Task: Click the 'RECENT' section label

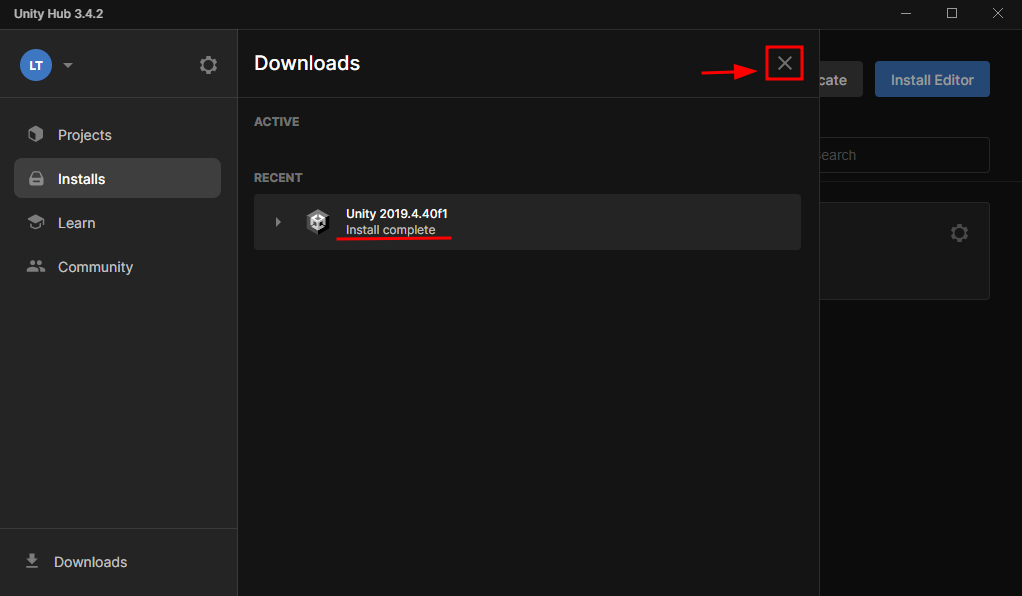Action: point(278,177)
